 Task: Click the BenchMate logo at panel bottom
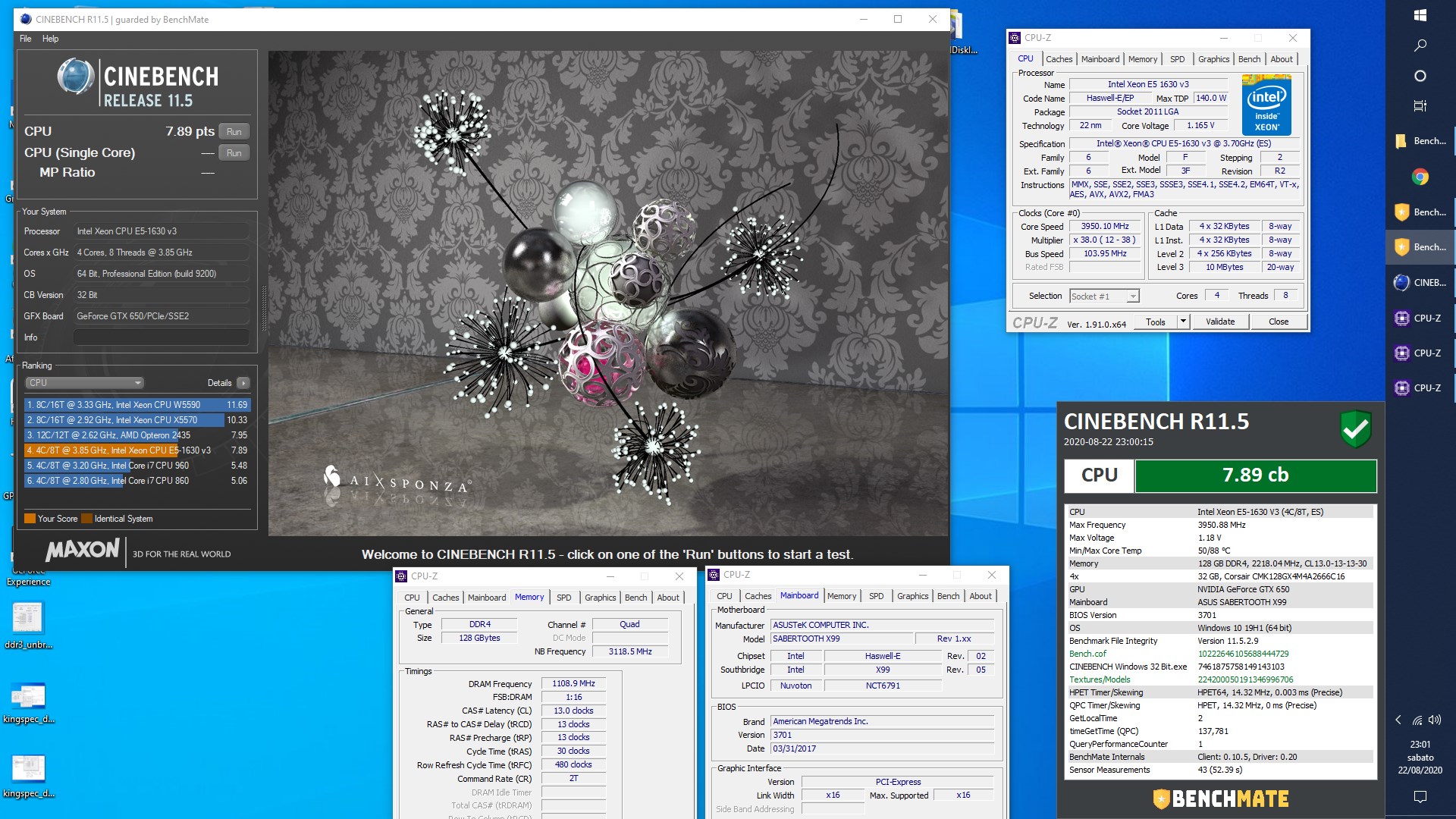(x=1221, y=799)
